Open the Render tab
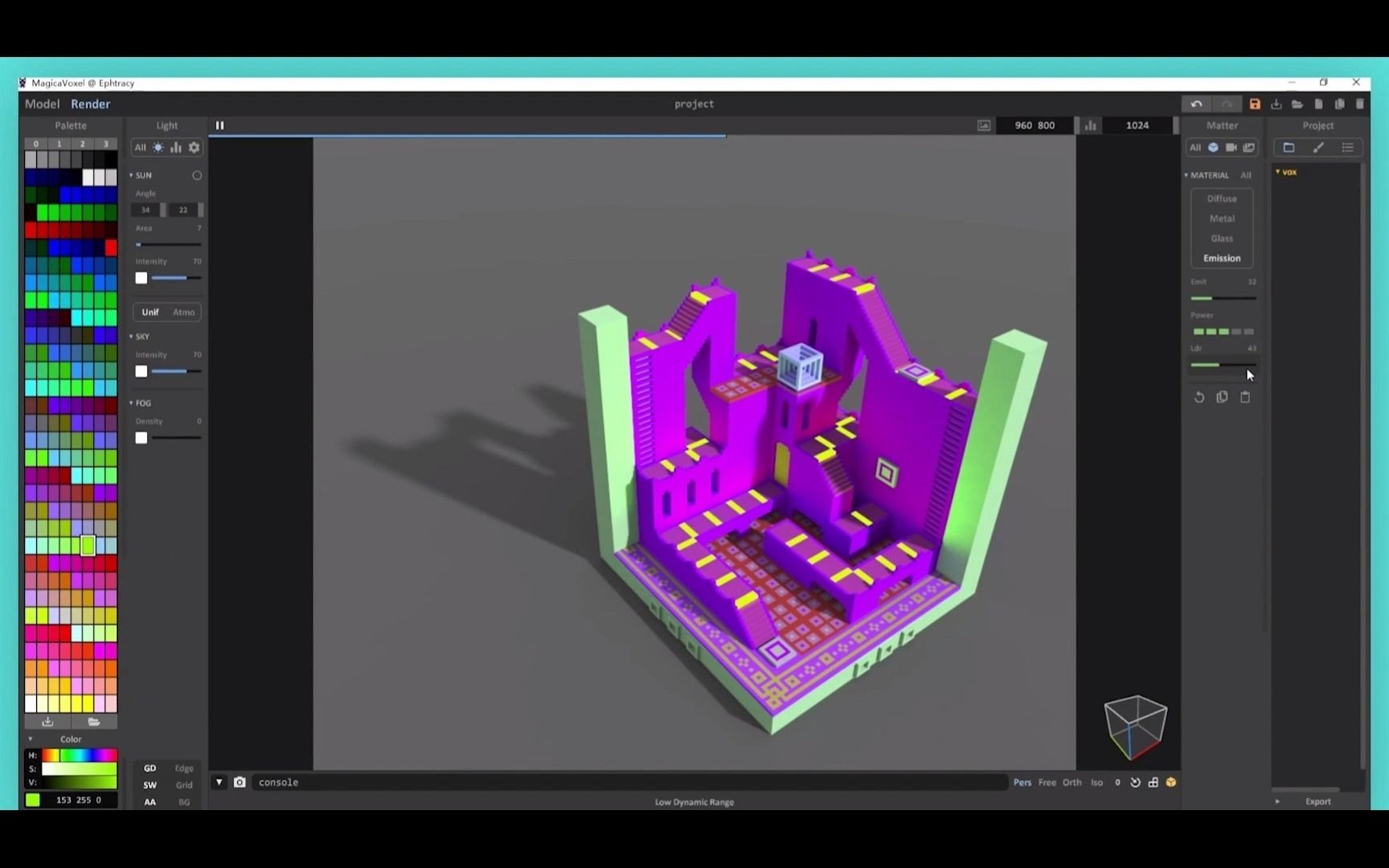The height and width of the screenshot is (868, 1389). pyautogui.click(x=90, y=104)
